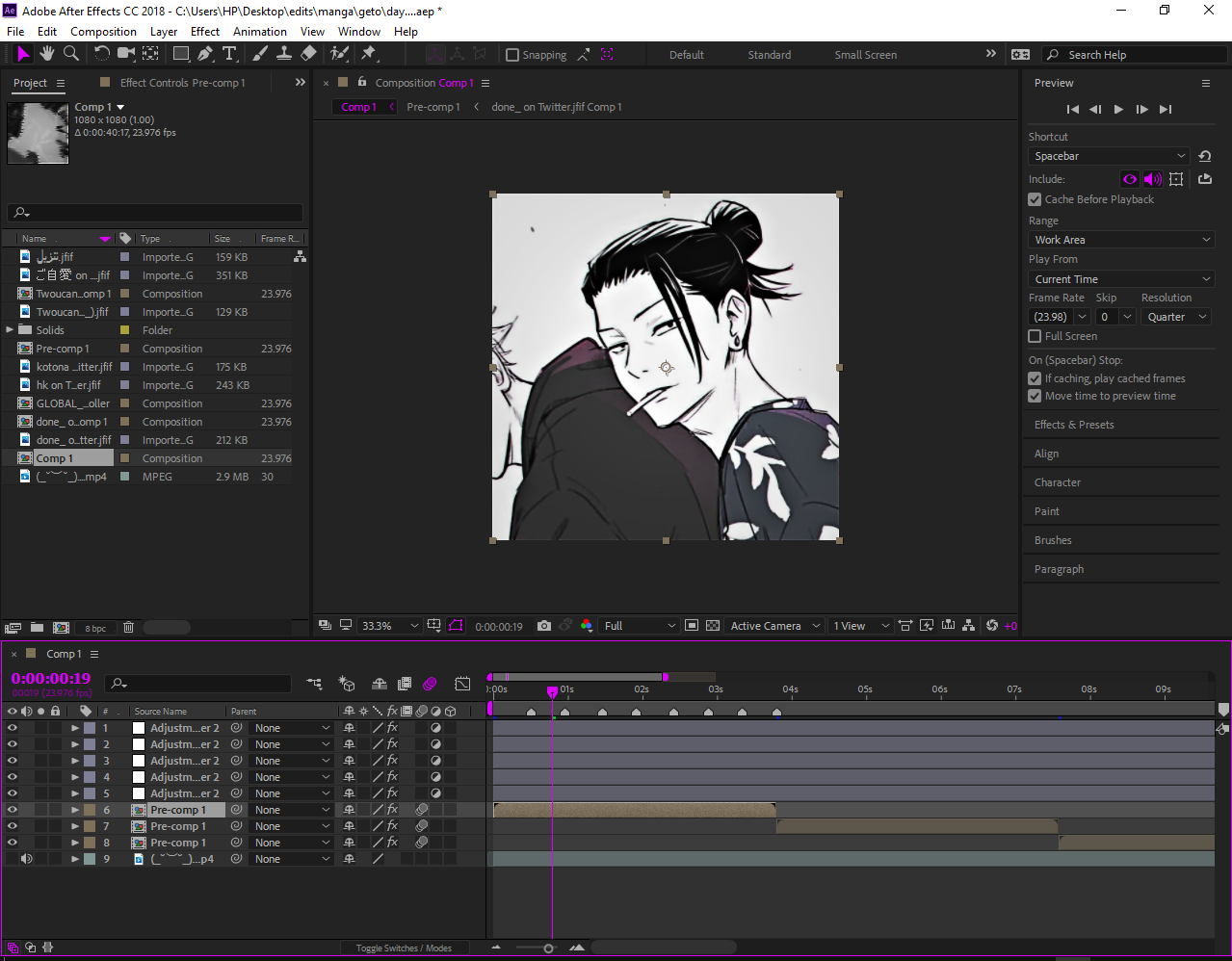Create a new folder in Project panel
This screenshot has width=1232, height=961.
pyautogui.click(x=37, y=628)
